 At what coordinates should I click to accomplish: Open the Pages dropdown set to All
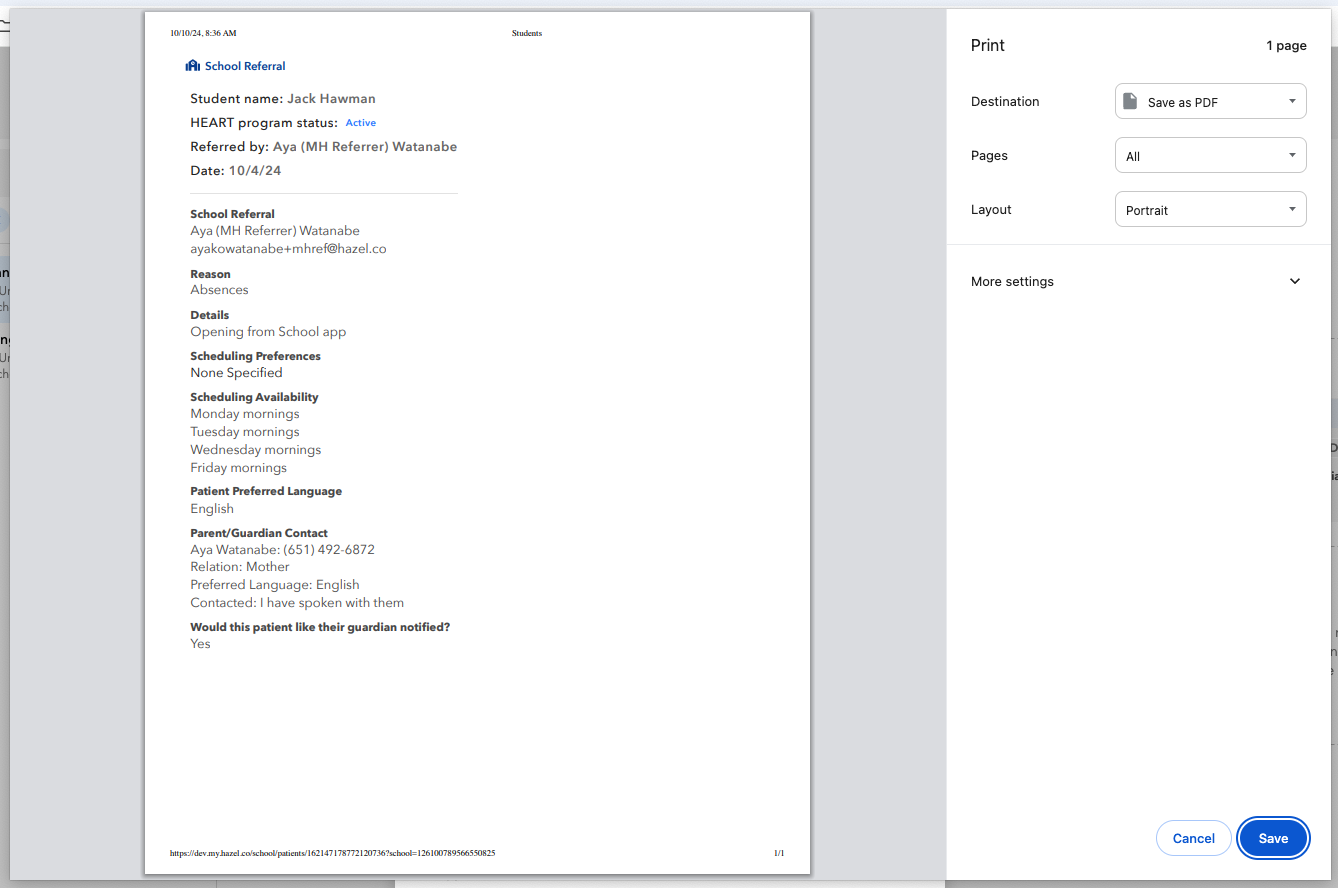[x=1210, y=156]
